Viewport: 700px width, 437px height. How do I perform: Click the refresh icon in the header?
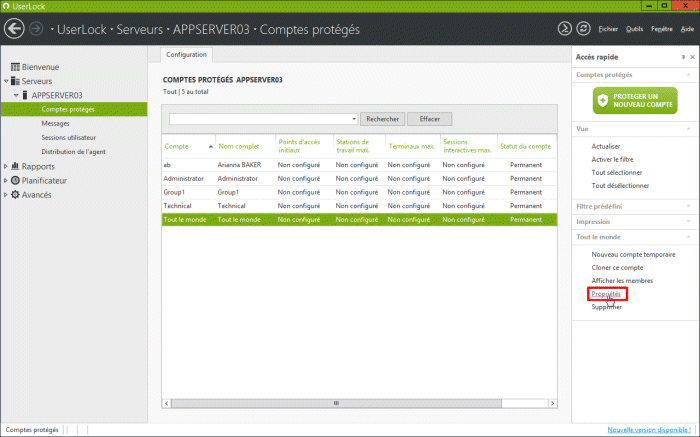[583, 29]
